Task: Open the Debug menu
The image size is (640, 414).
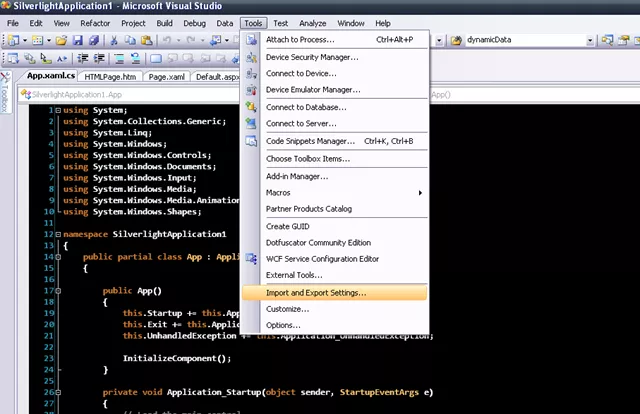Action: tap(194, 23)
